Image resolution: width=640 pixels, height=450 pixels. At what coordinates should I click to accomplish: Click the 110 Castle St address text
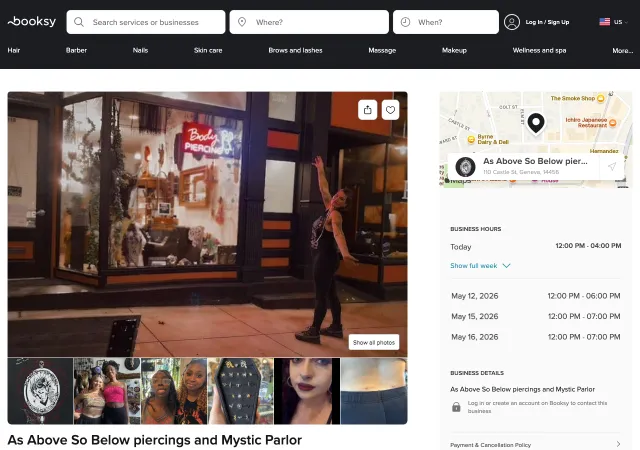point(521,172)
